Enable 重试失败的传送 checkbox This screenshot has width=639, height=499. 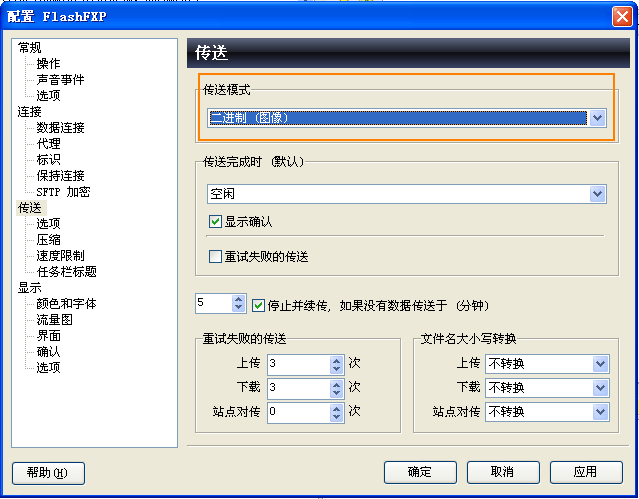click(x=215, y=257)
